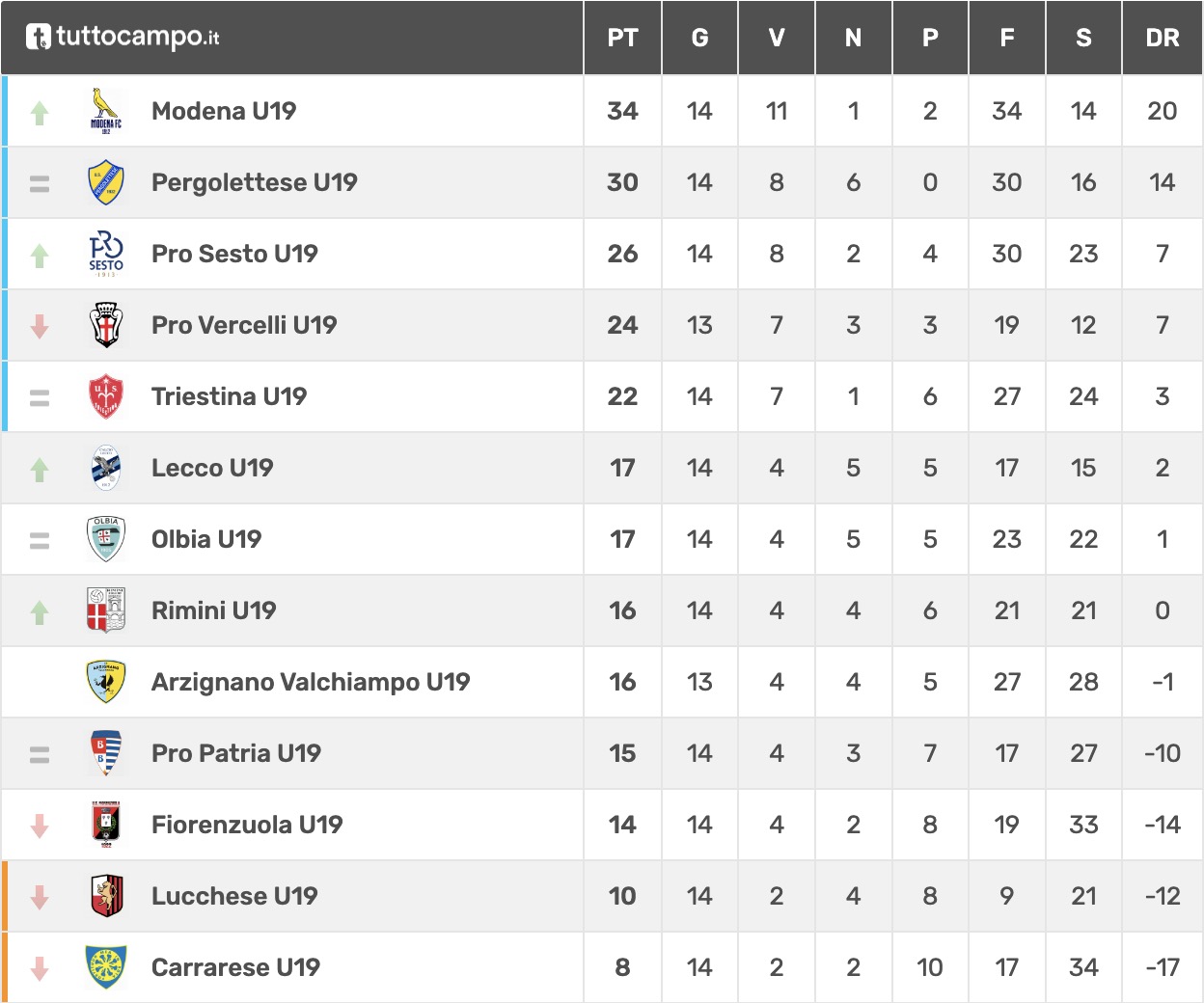Image resolution: width=1204 pixels, height=1003 pixels.
Task: Click the Triestina red shield badge
Action: 106,396
